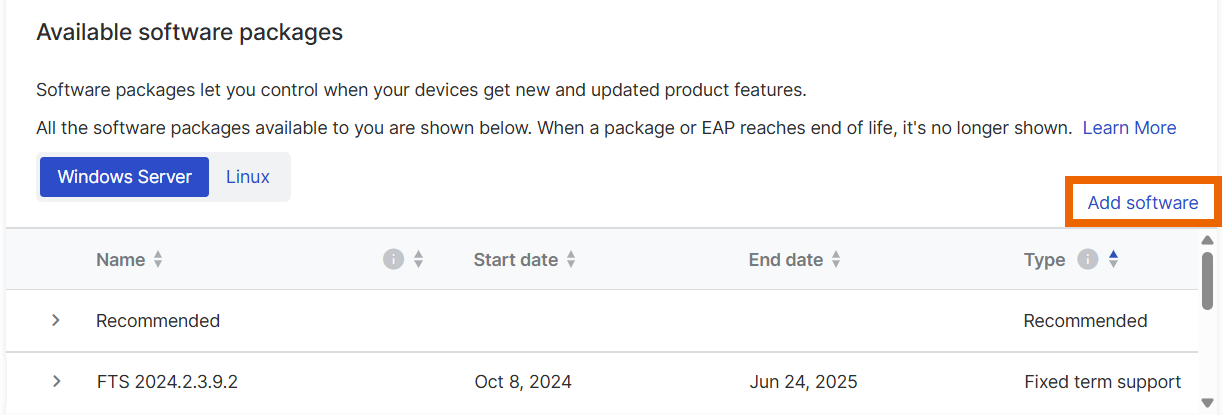This screenshot has width=1230, height=415.
Task: Expand the Recommended package row
Action: pos(56,321)
